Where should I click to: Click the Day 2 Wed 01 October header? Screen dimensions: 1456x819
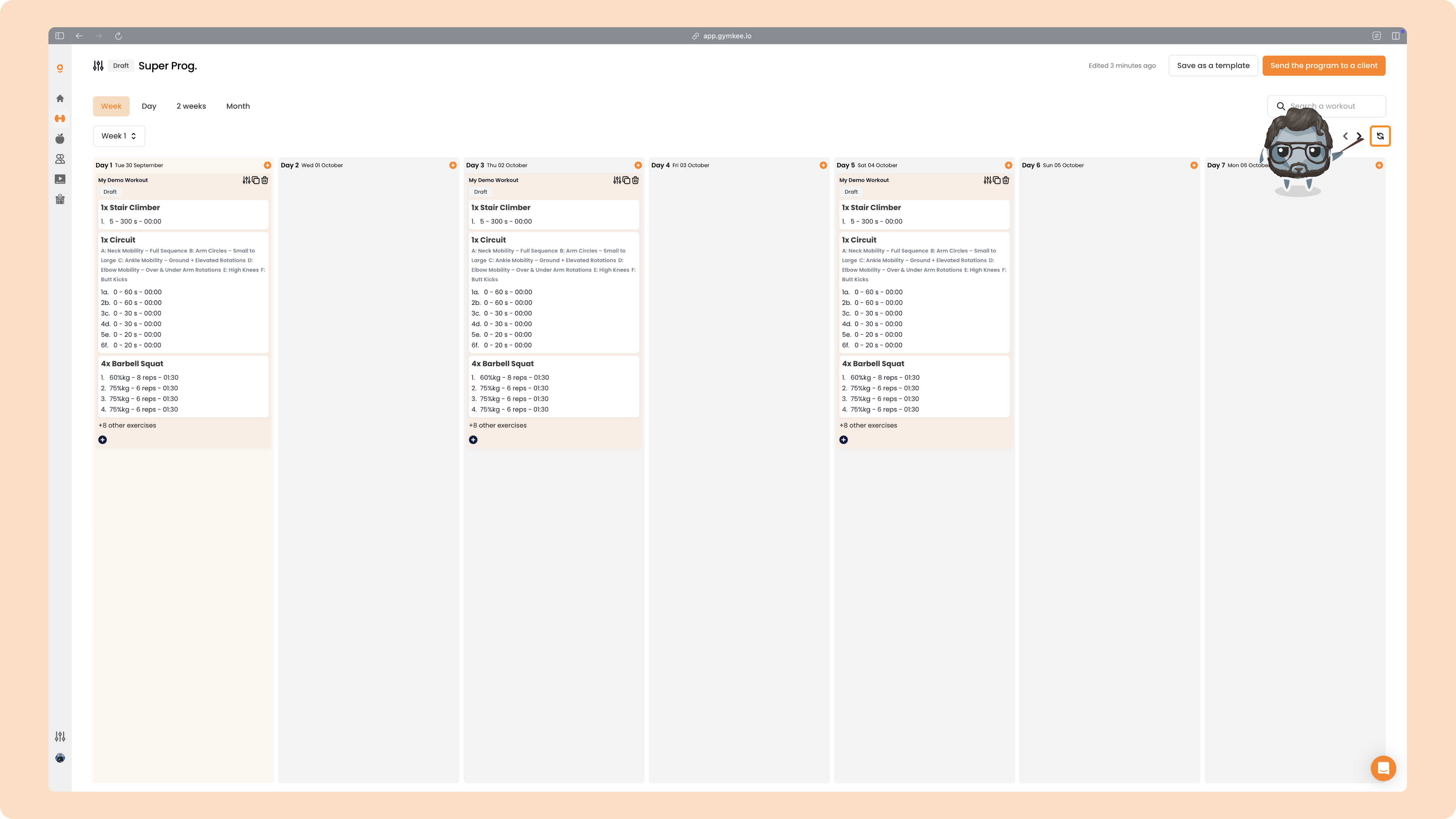(312, 165)
